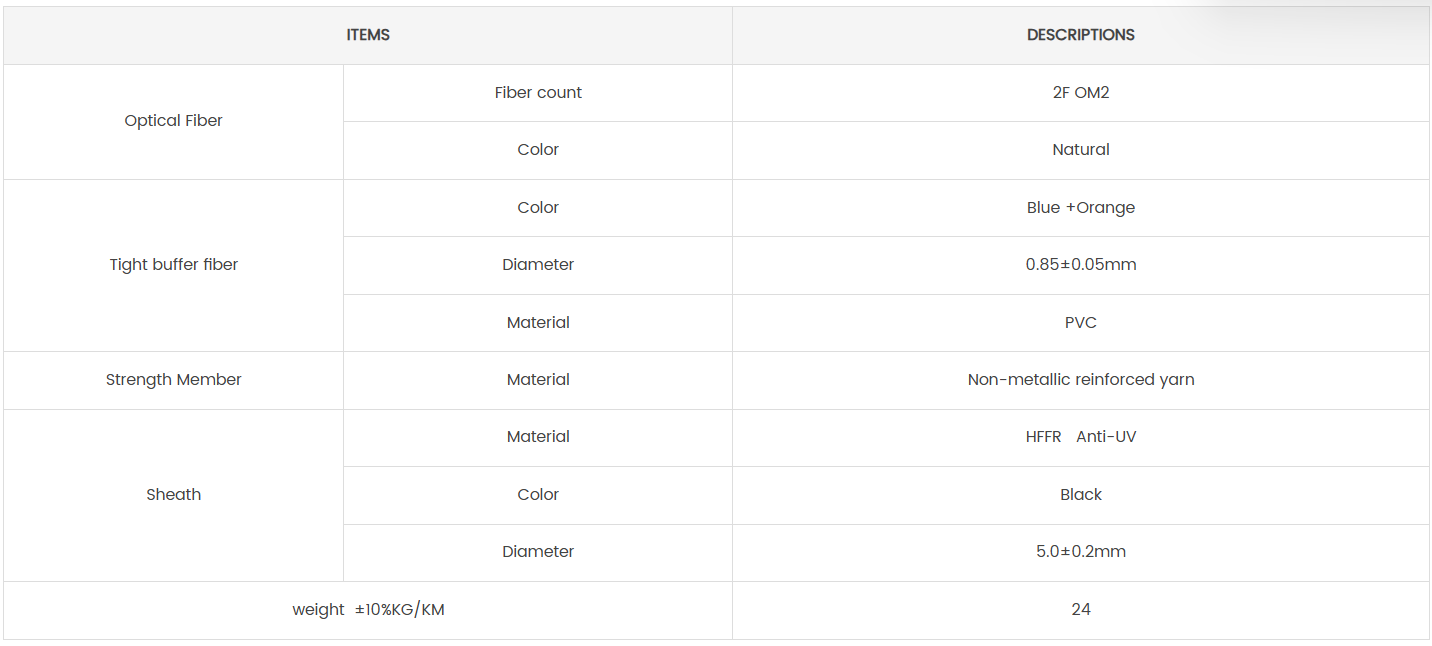Click the DESCRIPTIONS column header
This screenshot has height=646, width=1432.
coord(1080,35)
